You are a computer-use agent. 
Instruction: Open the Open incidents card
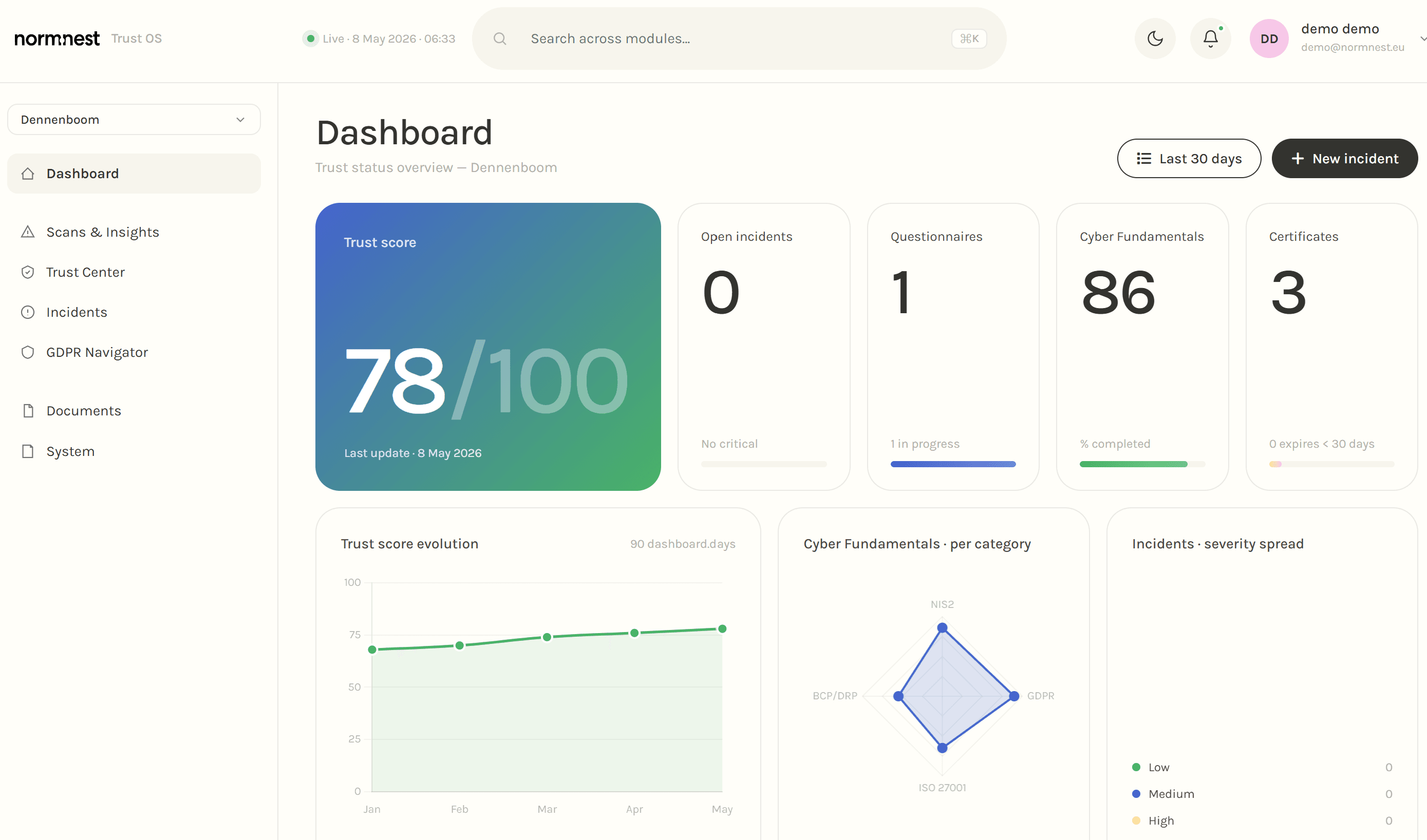[x=764, y=347]
